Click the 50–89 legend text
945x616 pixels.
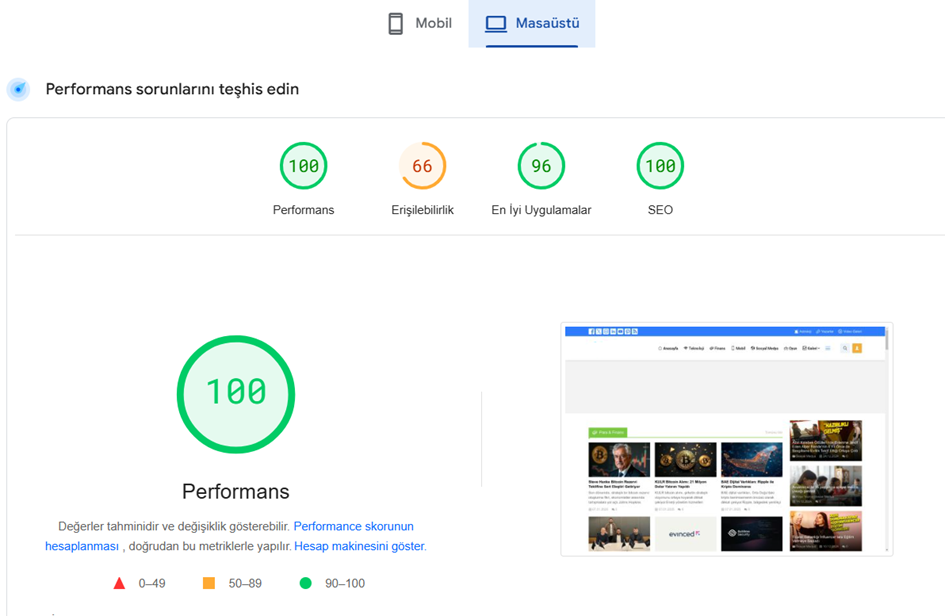[245, 583]
